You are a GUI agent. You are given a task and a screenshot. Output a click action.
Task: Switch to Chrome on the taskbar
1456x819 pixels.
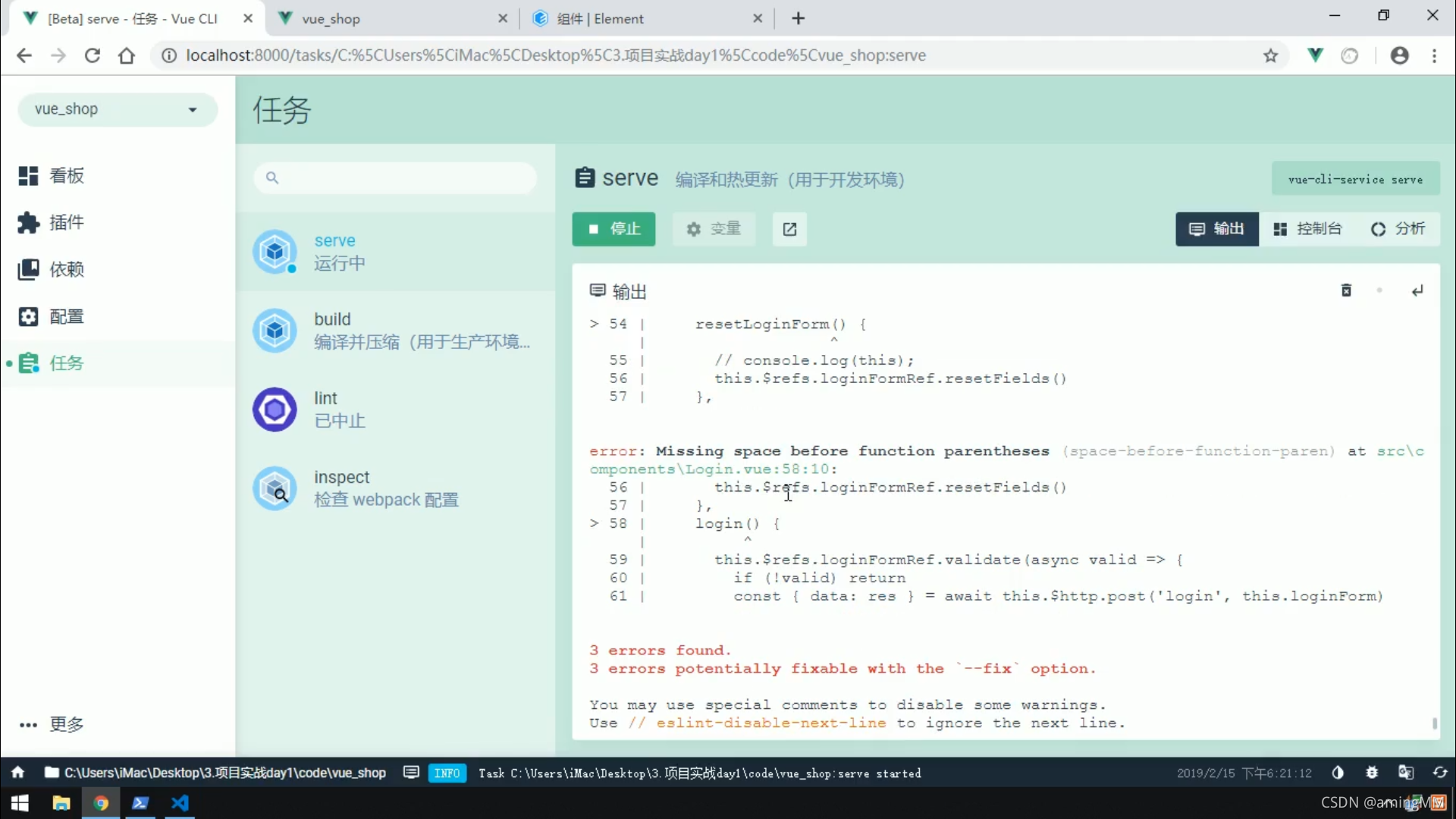[101, 803]
